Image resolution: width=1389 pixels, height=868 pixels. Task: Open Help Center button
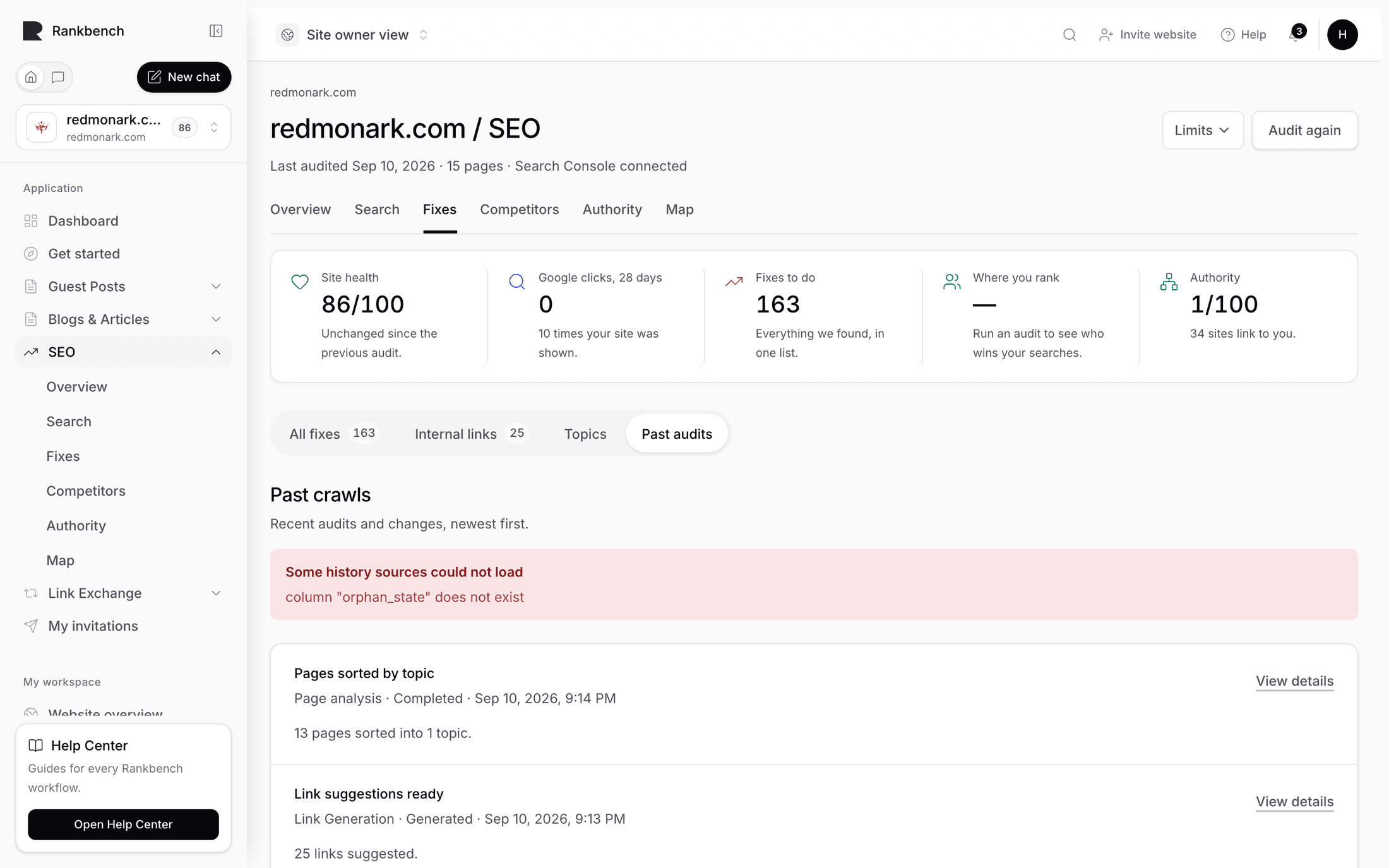tap(123, 824)
